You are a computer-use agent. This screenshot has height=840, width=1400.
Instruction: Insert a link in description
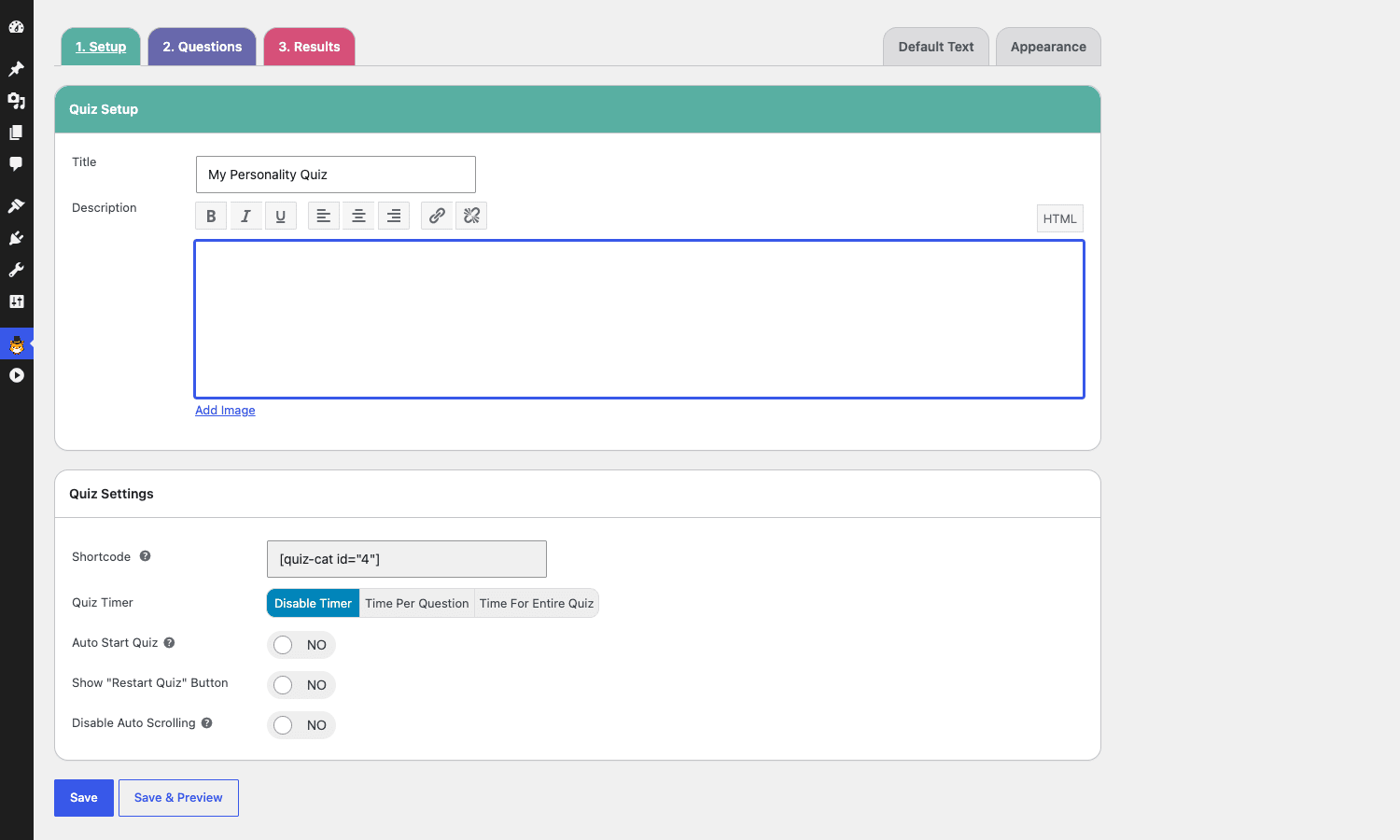pyautogui.click(x=437, y=216)
